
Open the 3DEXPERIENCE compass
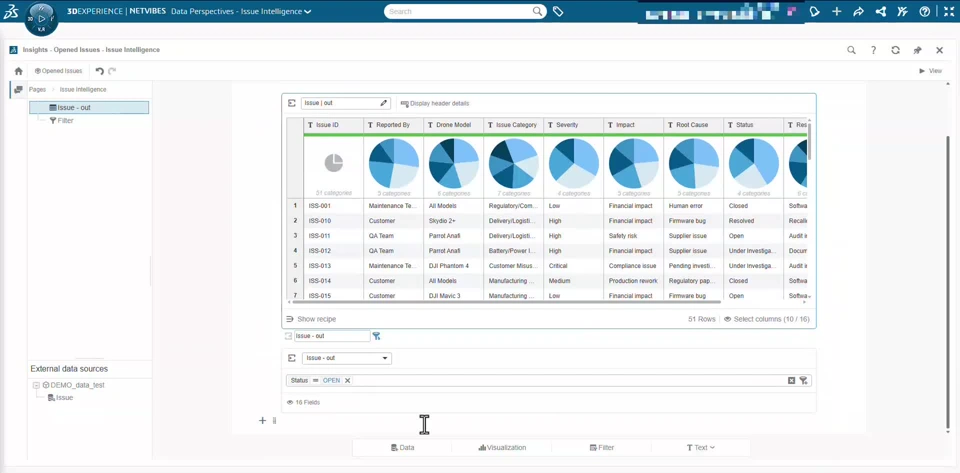[42, 18]
